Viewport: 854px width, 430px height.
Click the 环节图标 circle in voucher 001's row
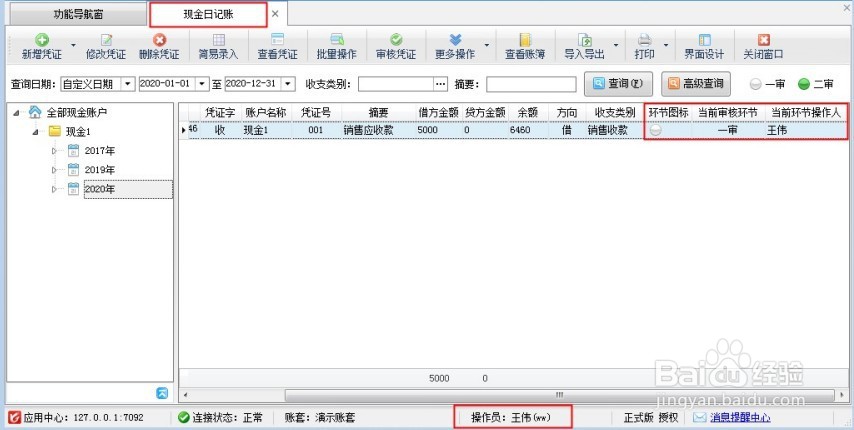pos(656,131)
